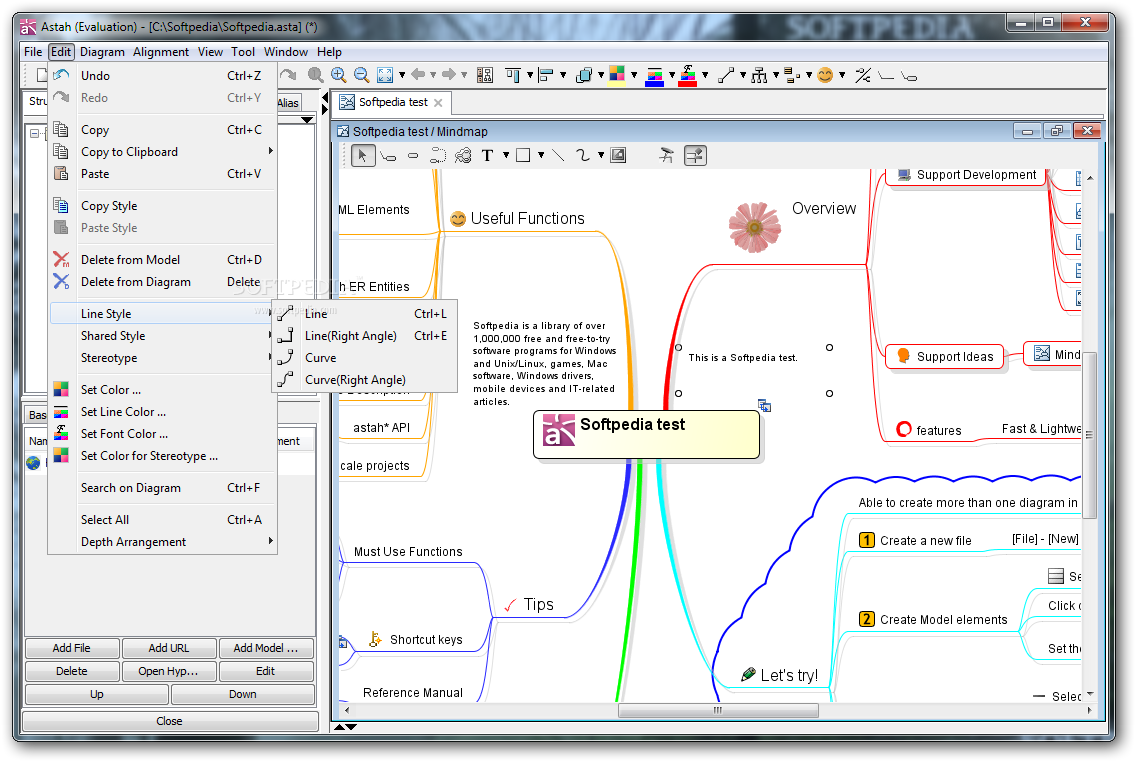Click the Redo arrow in the main toolbar
Image resolution: width=1136 pixels, height=762 pixels.
pos(288,75)
